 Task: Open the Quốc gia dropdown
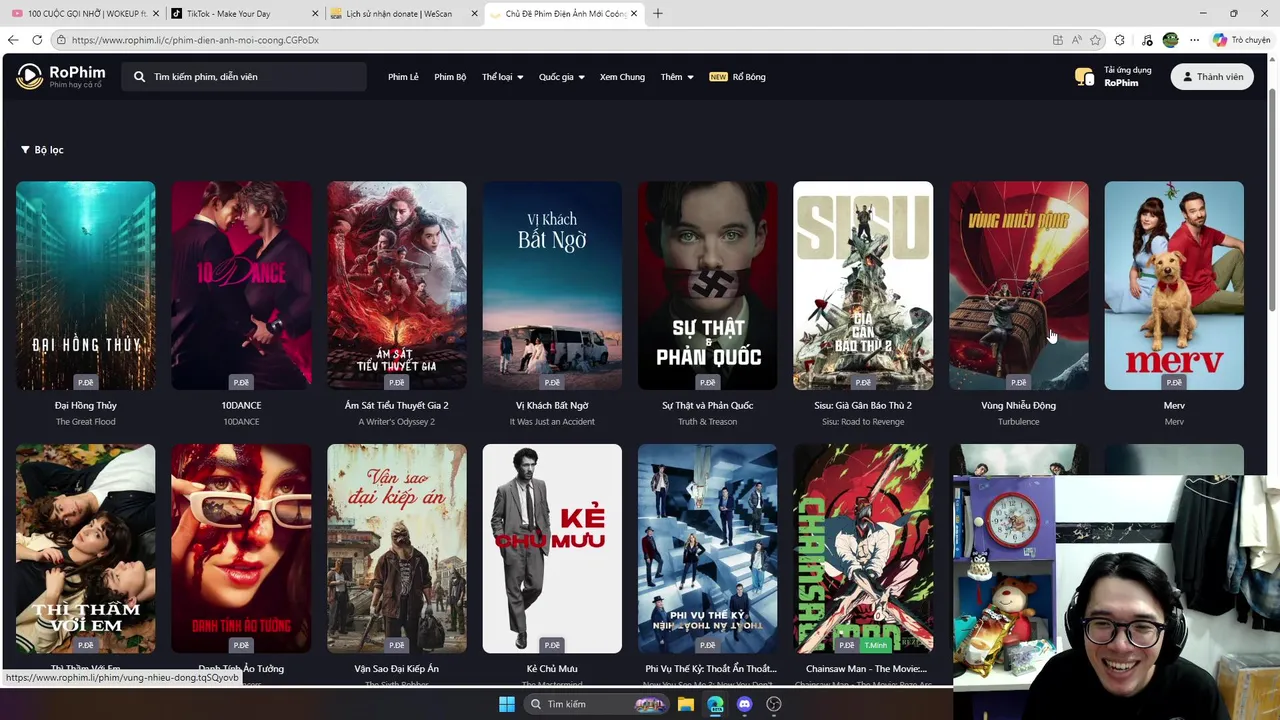tap(561, 77)
